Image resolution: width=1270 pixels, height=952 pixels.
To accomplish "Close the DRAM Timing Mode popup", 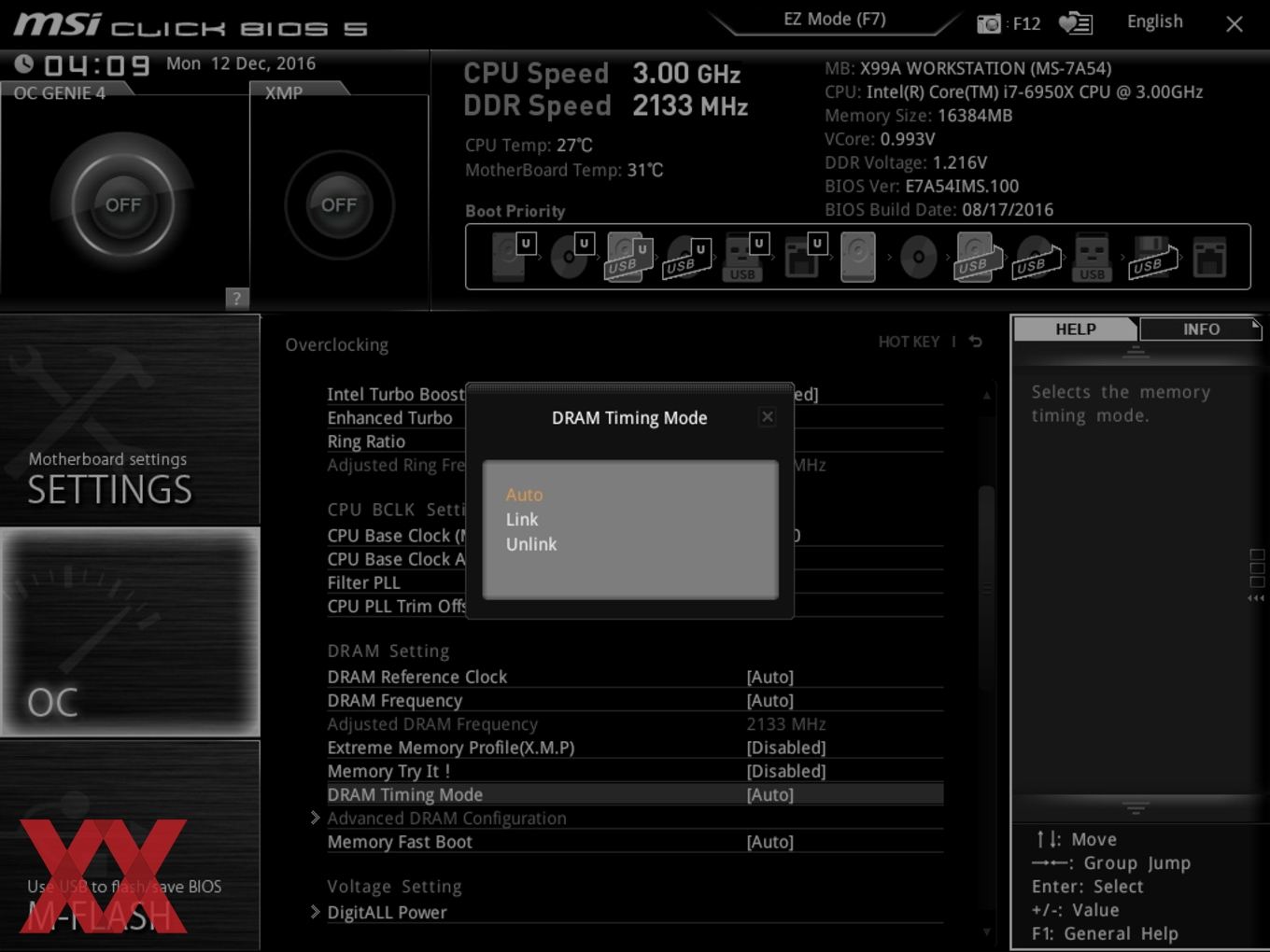I will point(767,417).
